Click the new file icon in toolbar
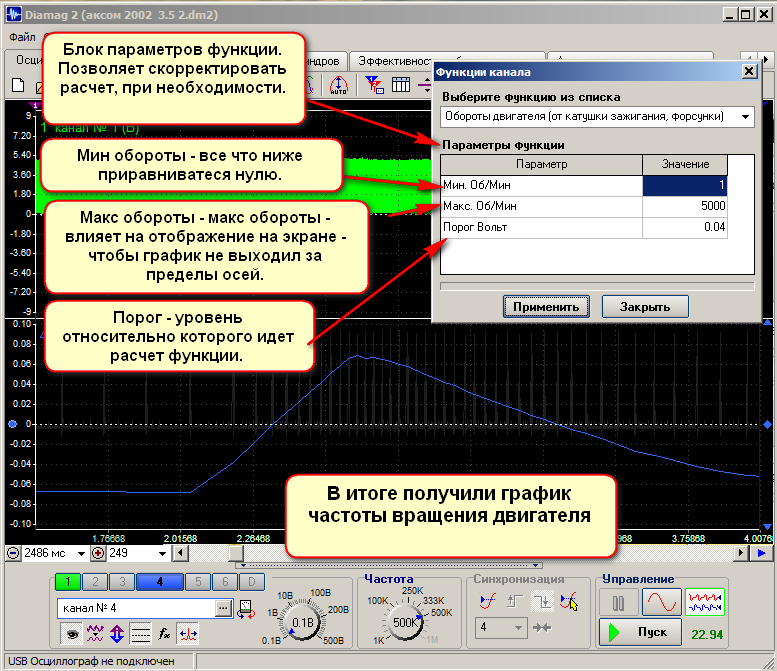This screenshot has width=777, height=671. [18, 85]
